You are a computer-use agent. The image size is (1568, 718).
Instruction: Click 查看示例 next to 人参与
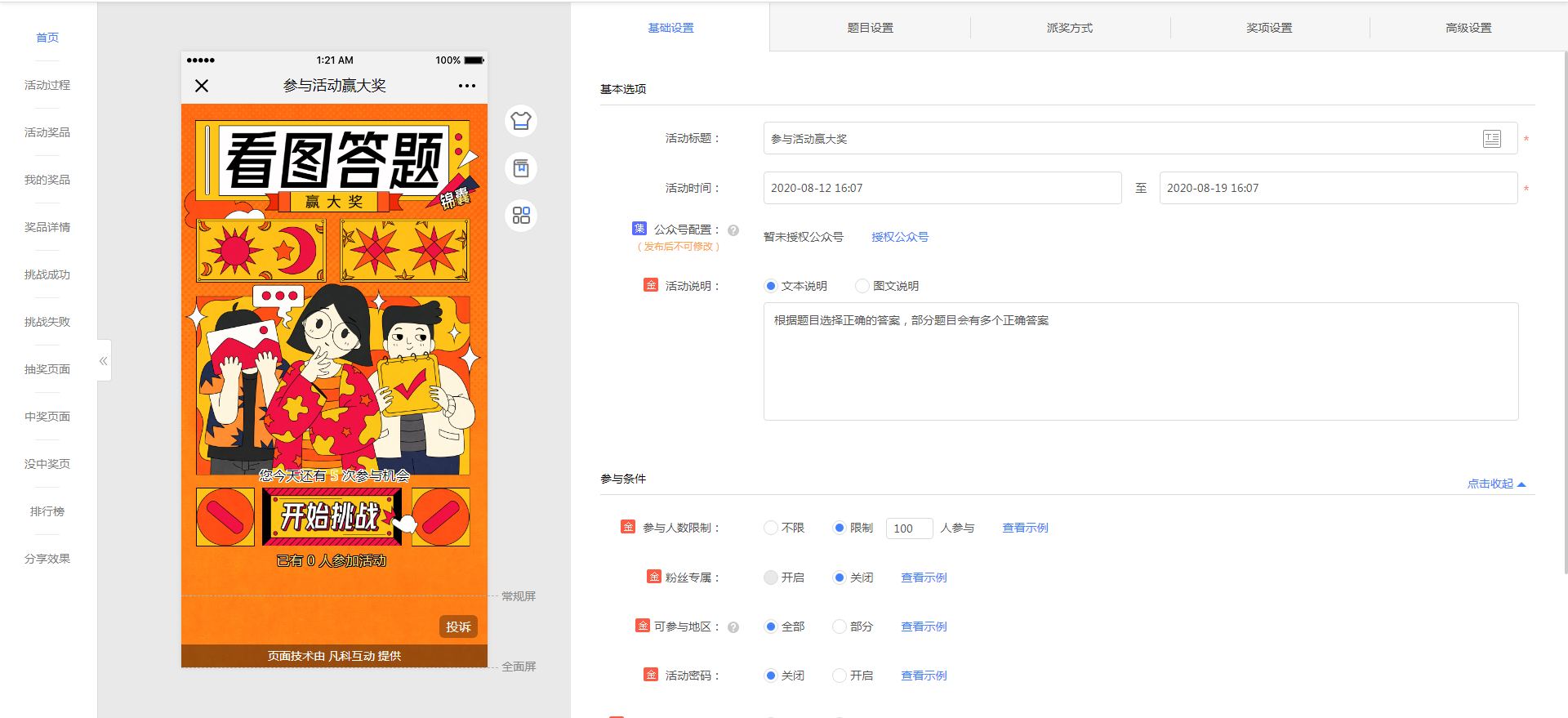[x=1025, y=528]
